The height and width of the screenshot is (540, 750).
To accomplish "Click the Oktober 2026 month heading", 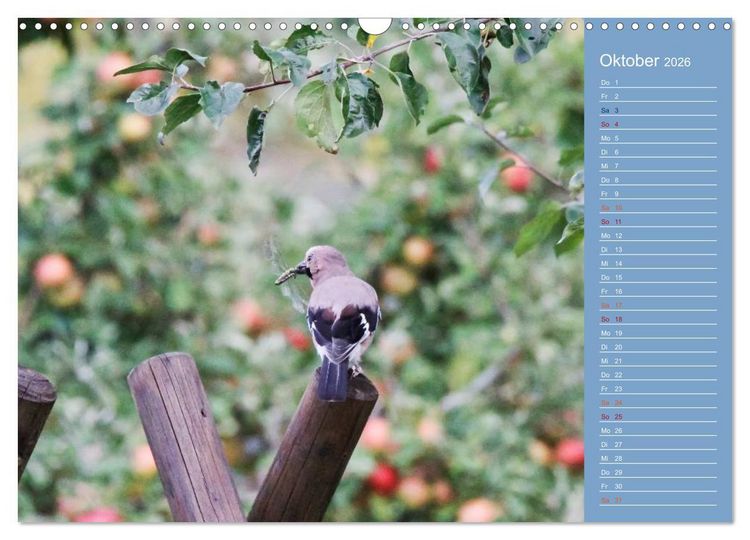I will [x=645, y=61].
